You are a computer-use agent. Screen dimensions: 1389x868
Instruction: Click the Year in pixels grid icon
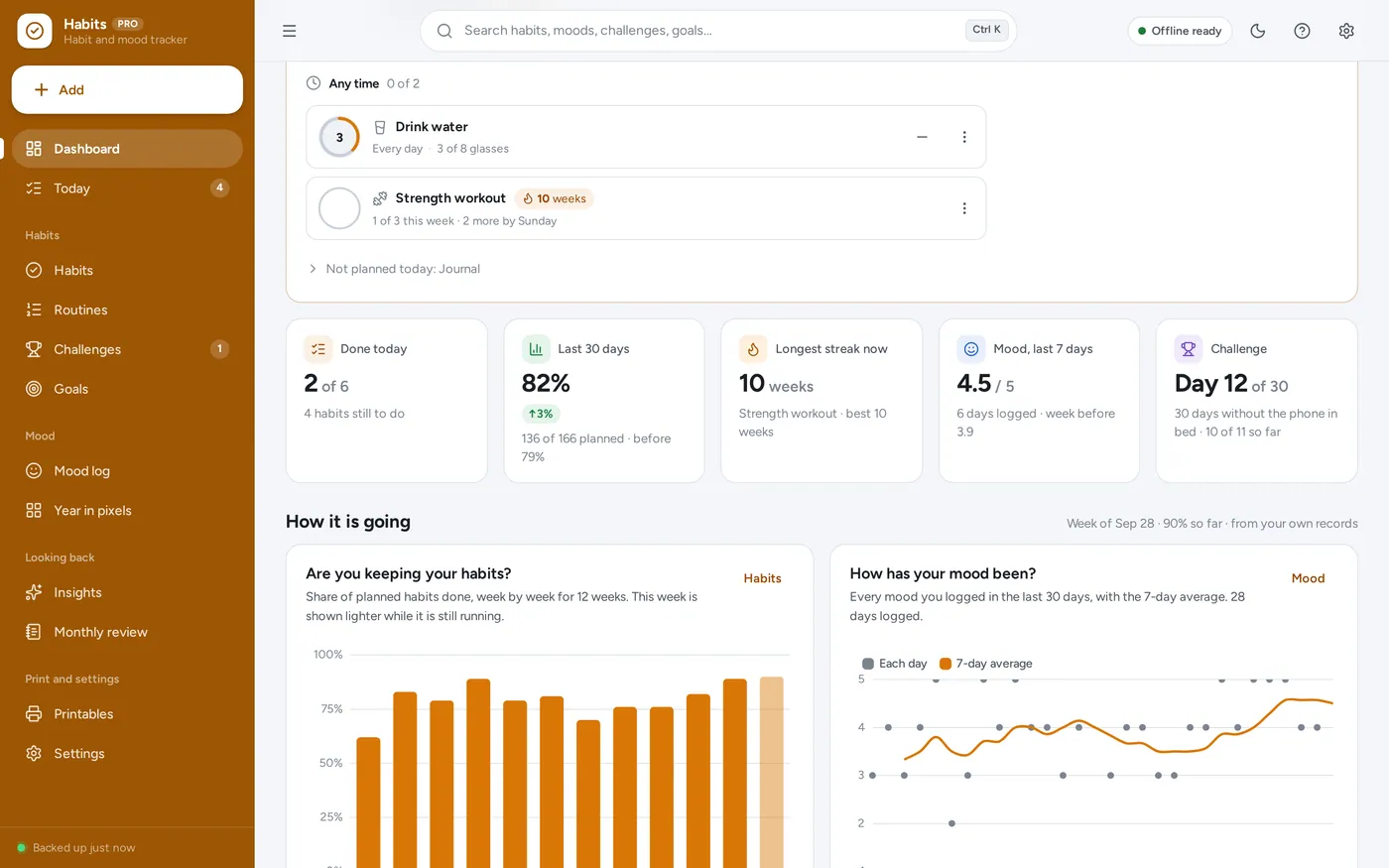tap(34, 510)
